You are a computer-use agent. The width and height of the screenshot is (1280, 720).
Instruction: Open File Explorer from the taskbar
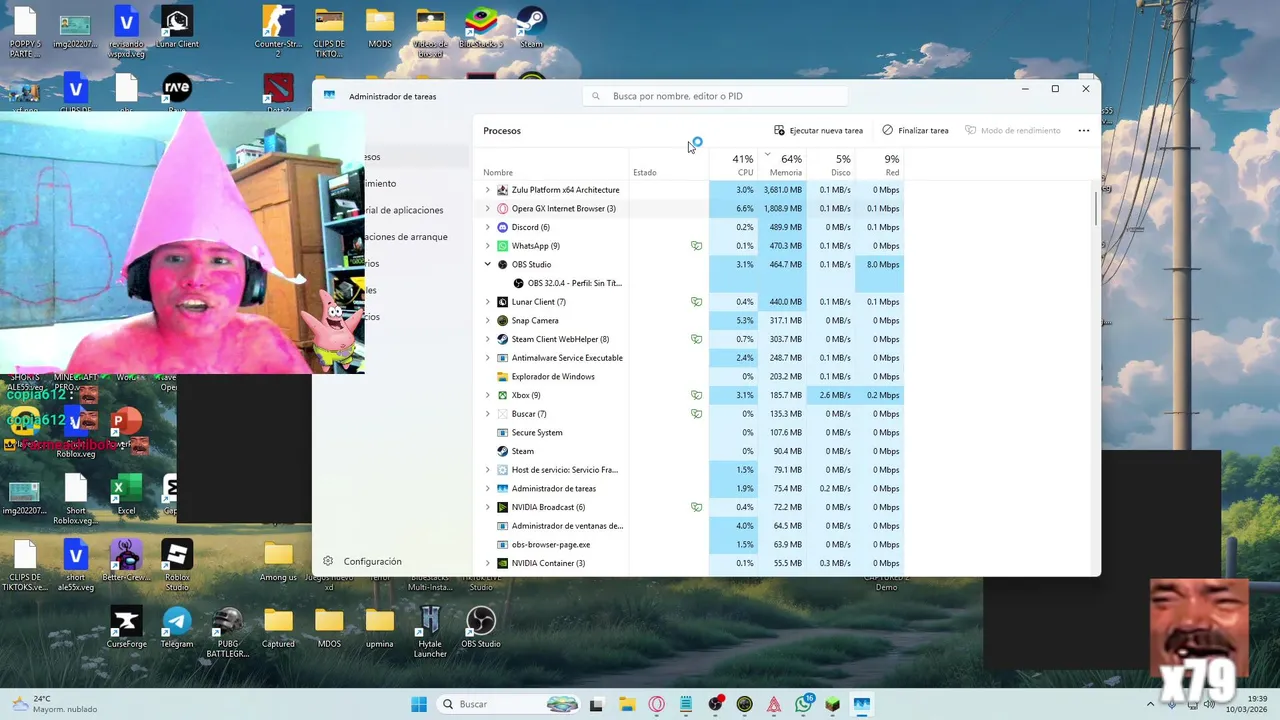[x=626, y=704]
